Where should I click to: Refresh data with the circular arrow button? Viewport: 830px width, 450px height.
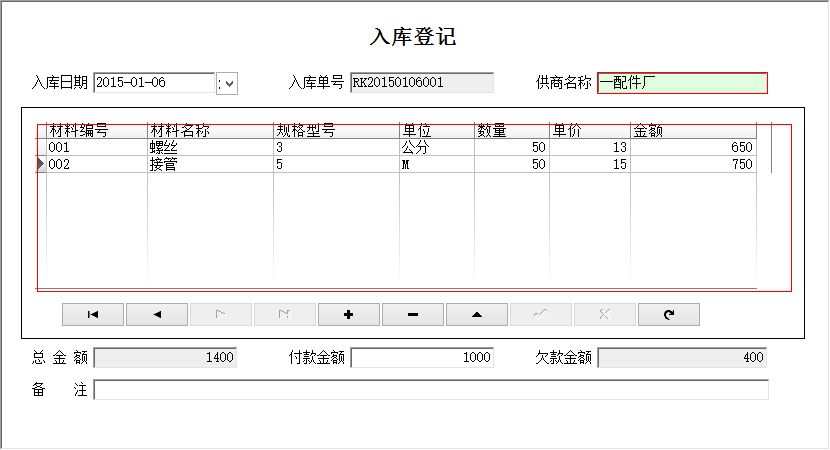pos(668,314)
